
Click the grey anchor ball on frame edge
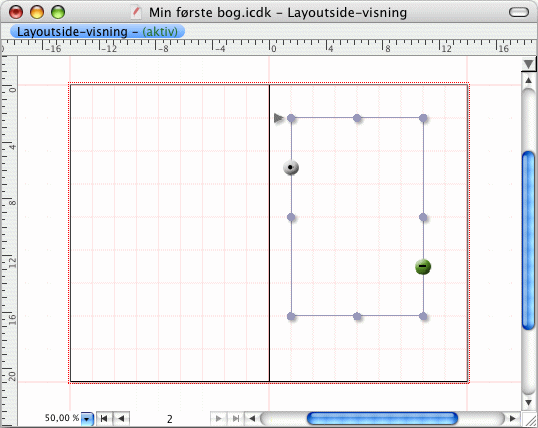[291, 167]
